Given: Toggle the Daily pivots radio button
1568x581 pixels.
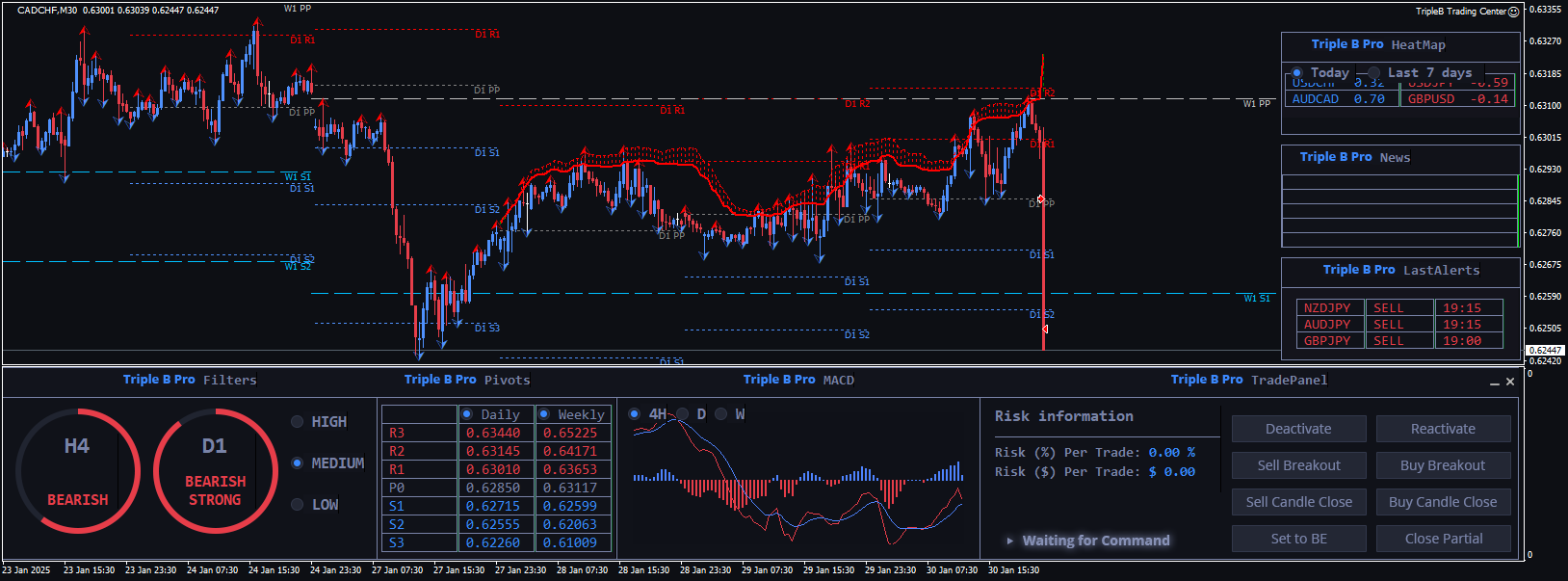Looking at the screenshot, I should [x=467, y=414].
